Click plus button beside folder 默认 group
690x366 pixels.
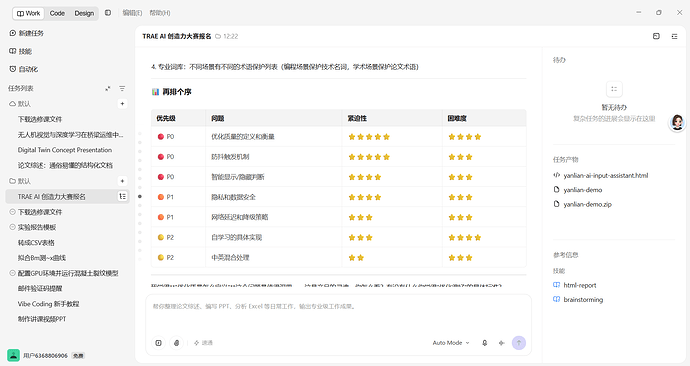point(122,181)
